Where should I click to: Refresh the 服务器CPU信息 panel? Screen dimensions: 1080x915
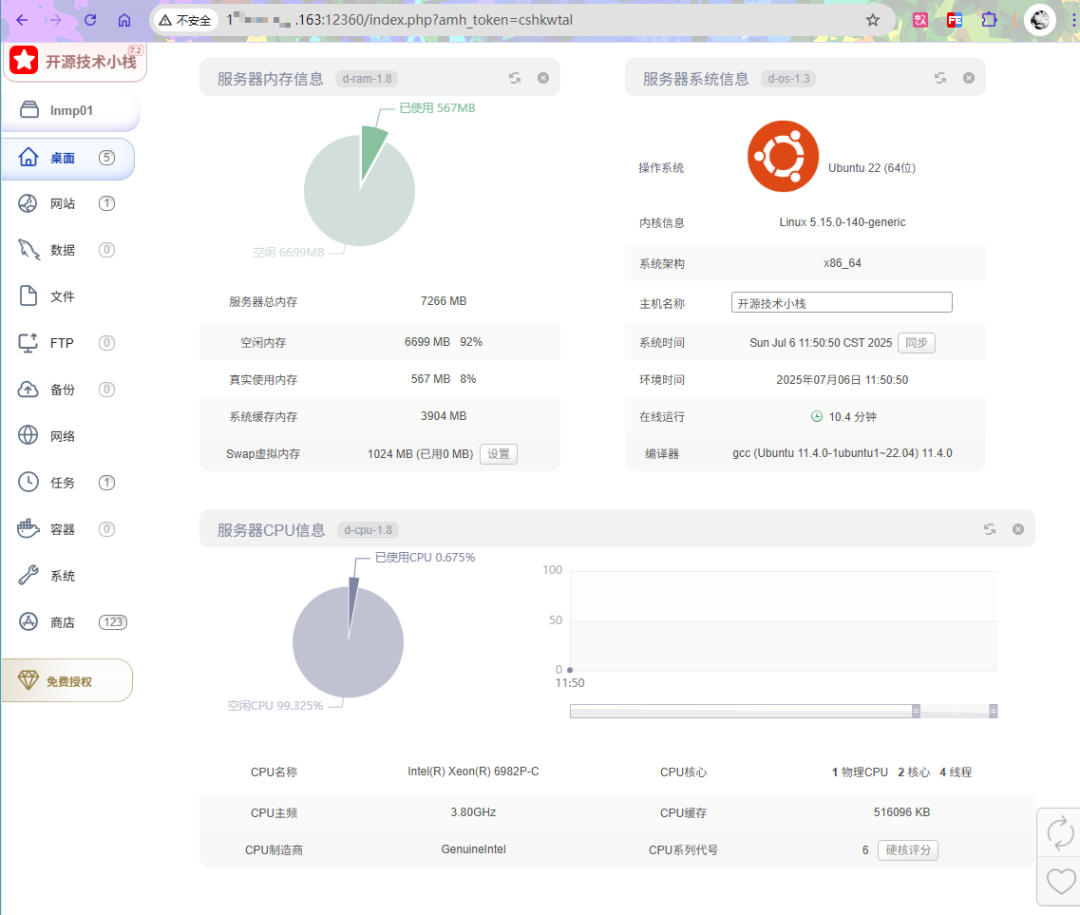(990, 529)
